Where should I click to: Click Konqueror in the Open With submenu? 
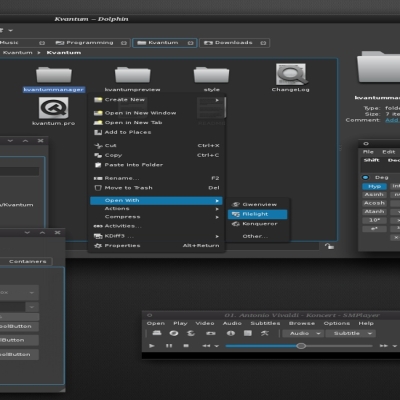tap(258, 224)
